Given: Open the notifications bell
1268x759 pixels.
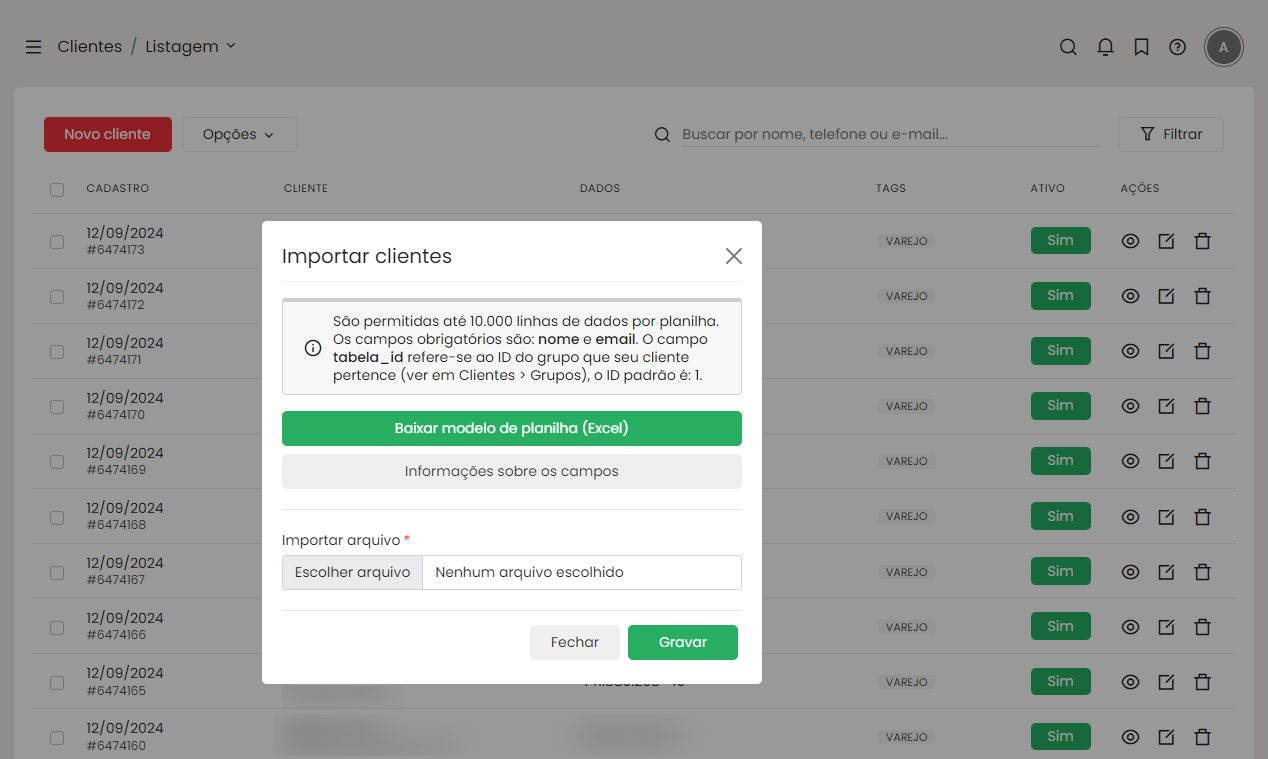Looking at the screenshot, I should click(x=1105, y=47).
